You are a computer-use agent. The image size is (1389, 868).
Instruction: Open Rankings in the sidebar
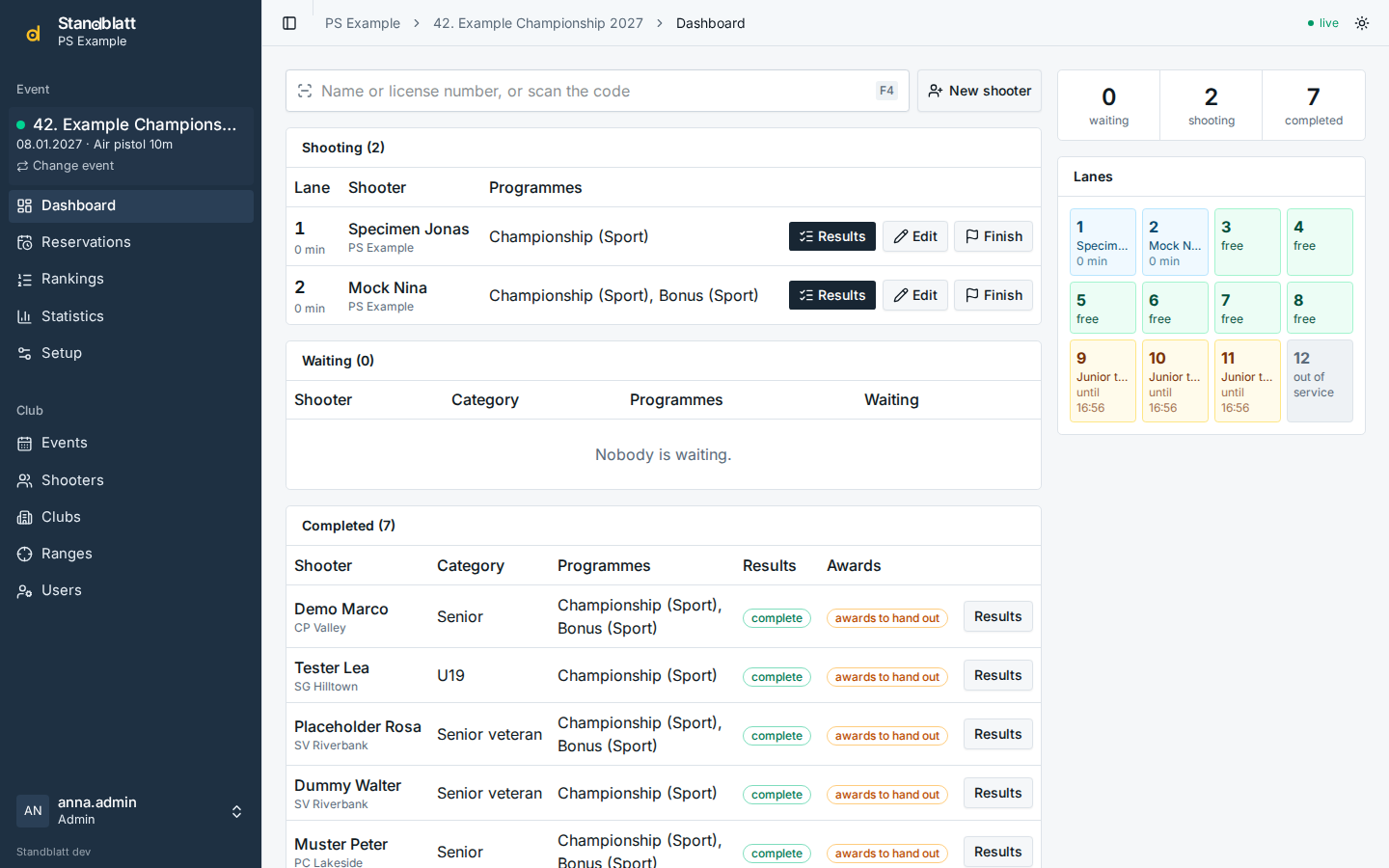(x=131, y=279)
